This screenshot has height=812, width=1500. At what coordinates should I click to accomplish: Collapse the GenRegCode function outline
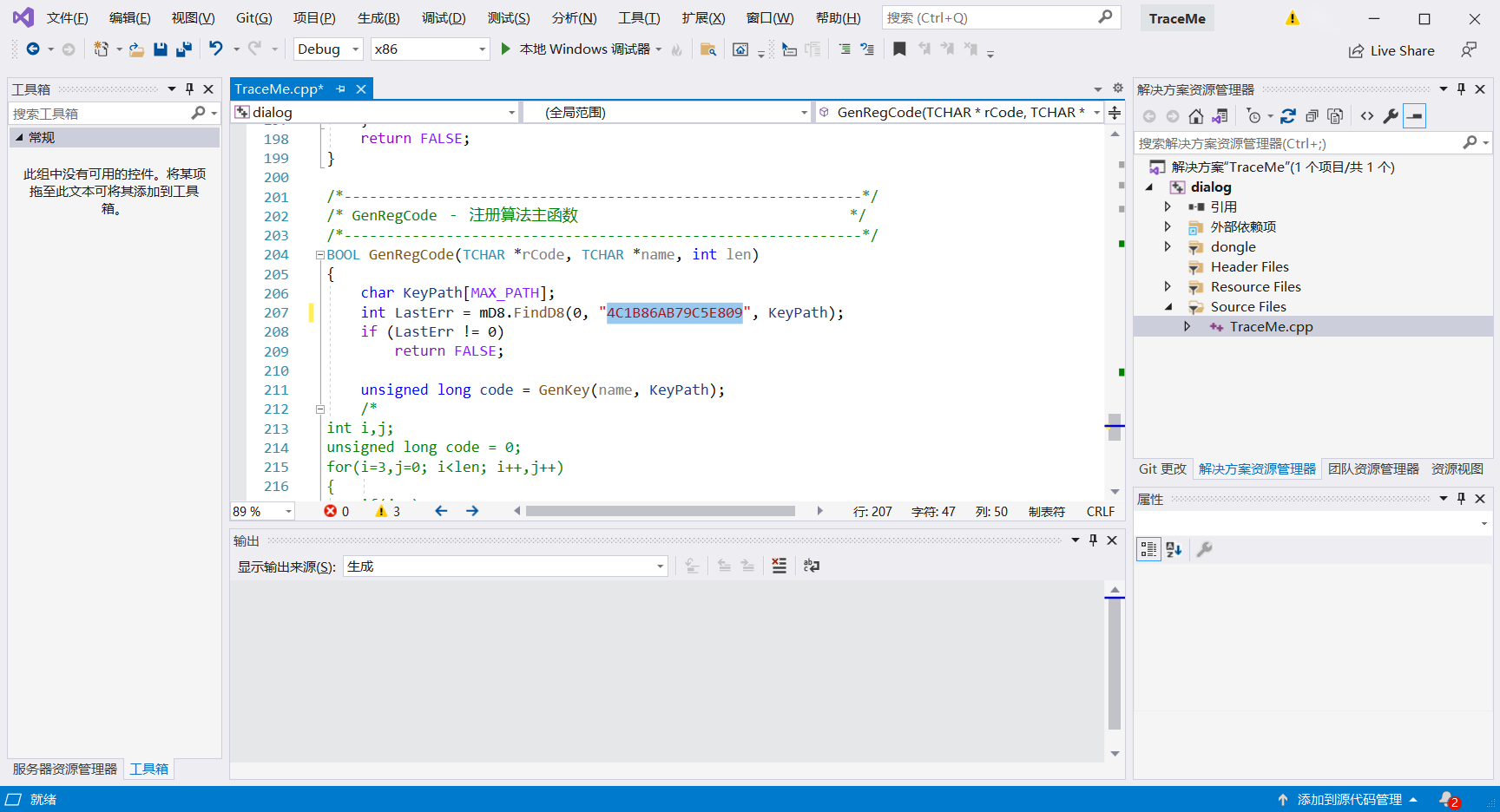(320, 255)
